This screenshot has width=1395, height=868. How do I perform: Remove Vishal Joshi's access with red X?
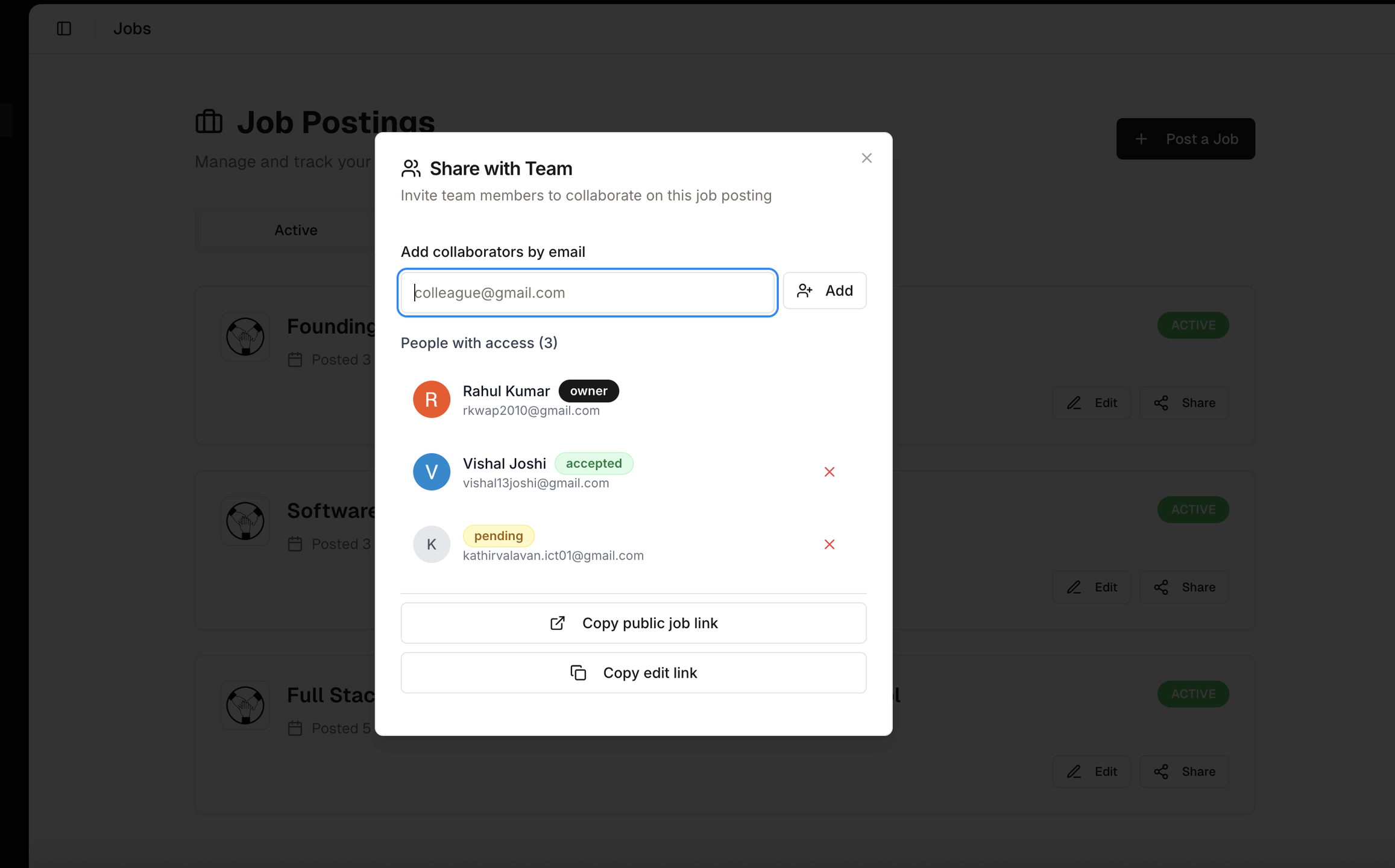pos(829,472)
